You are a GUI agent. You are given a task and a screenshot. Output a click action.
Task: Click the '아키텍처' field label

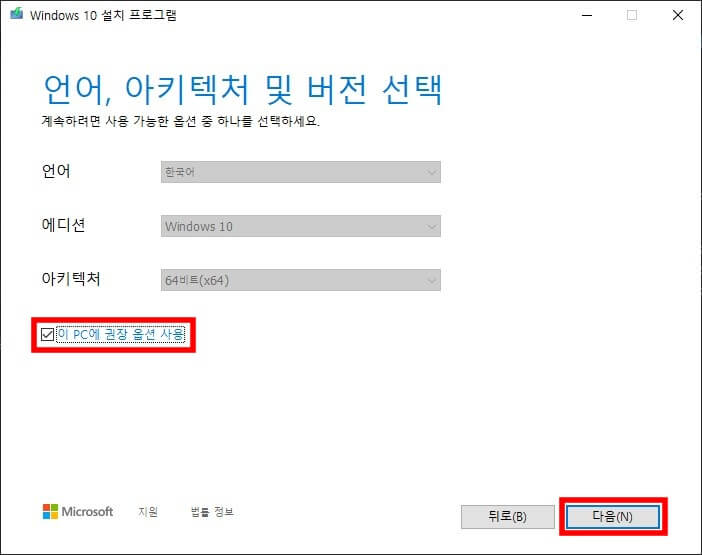tap(71, 279)
